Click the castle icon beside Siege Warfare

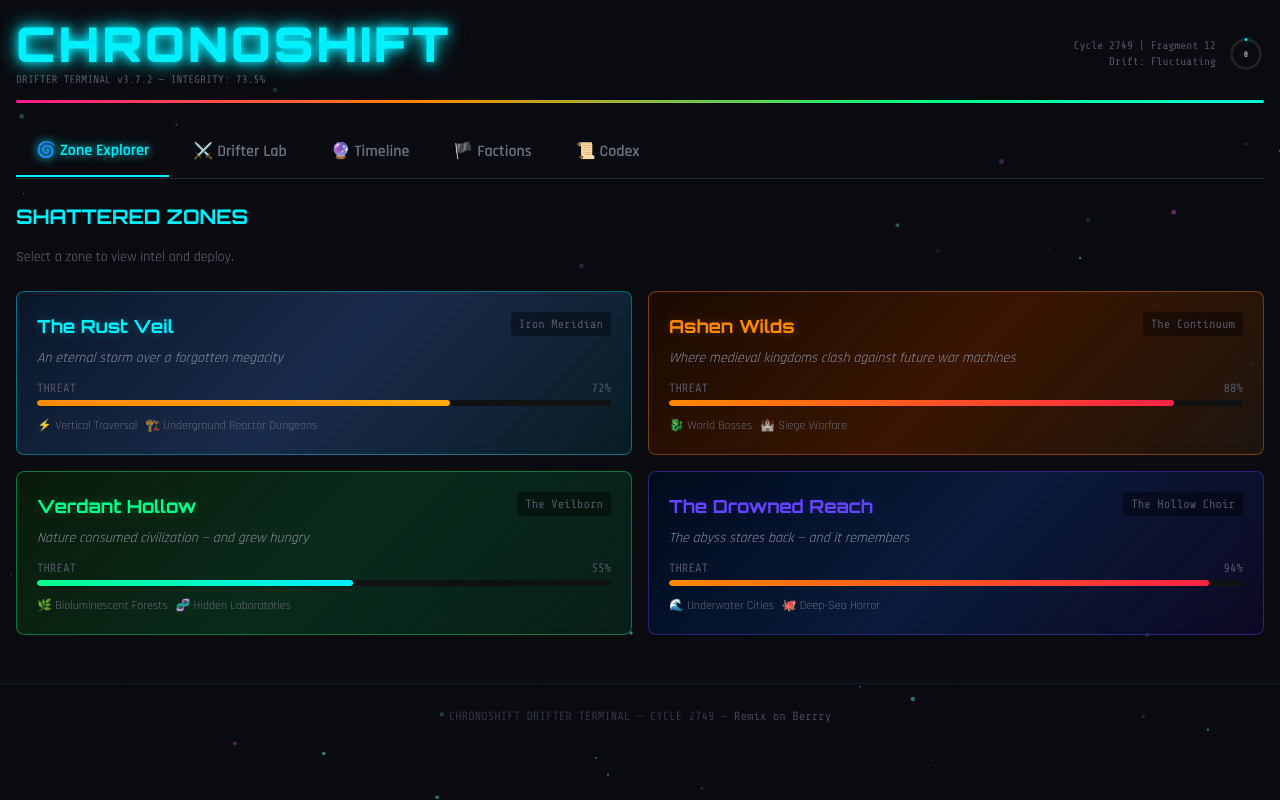(x=767, y=425)
